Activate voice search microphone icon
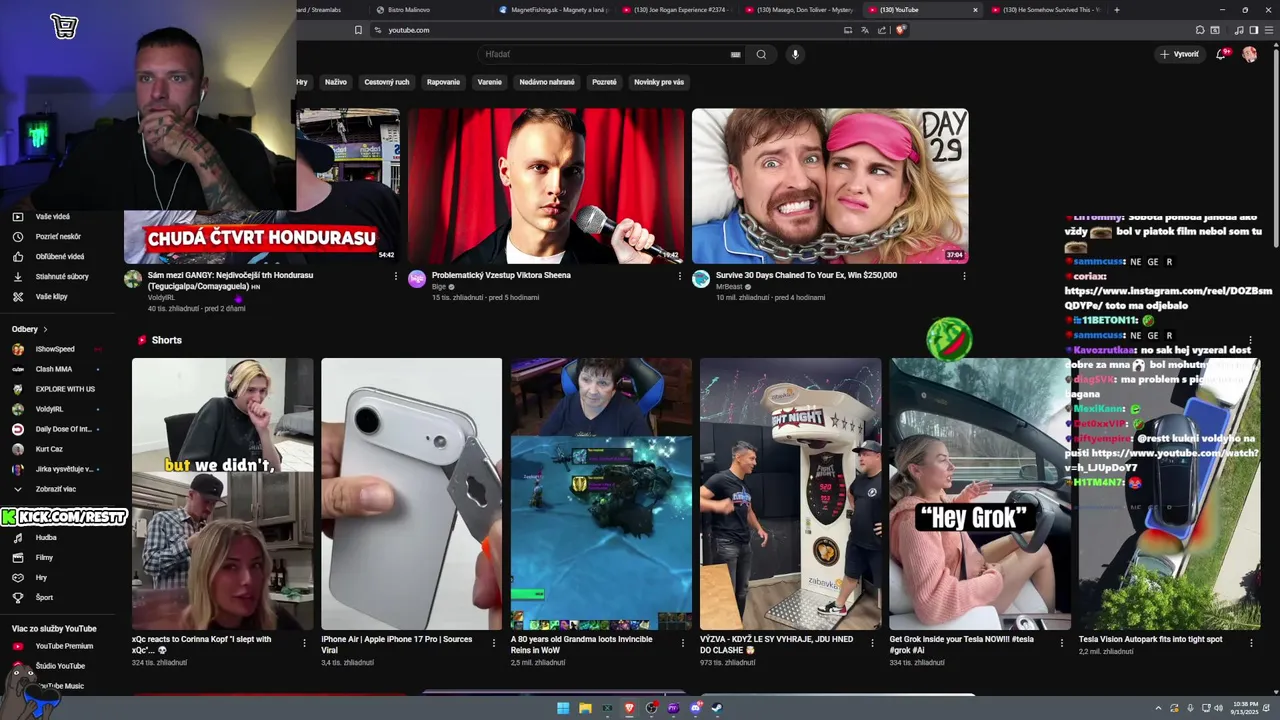1280x720 pixels. (x=795, y=54)
